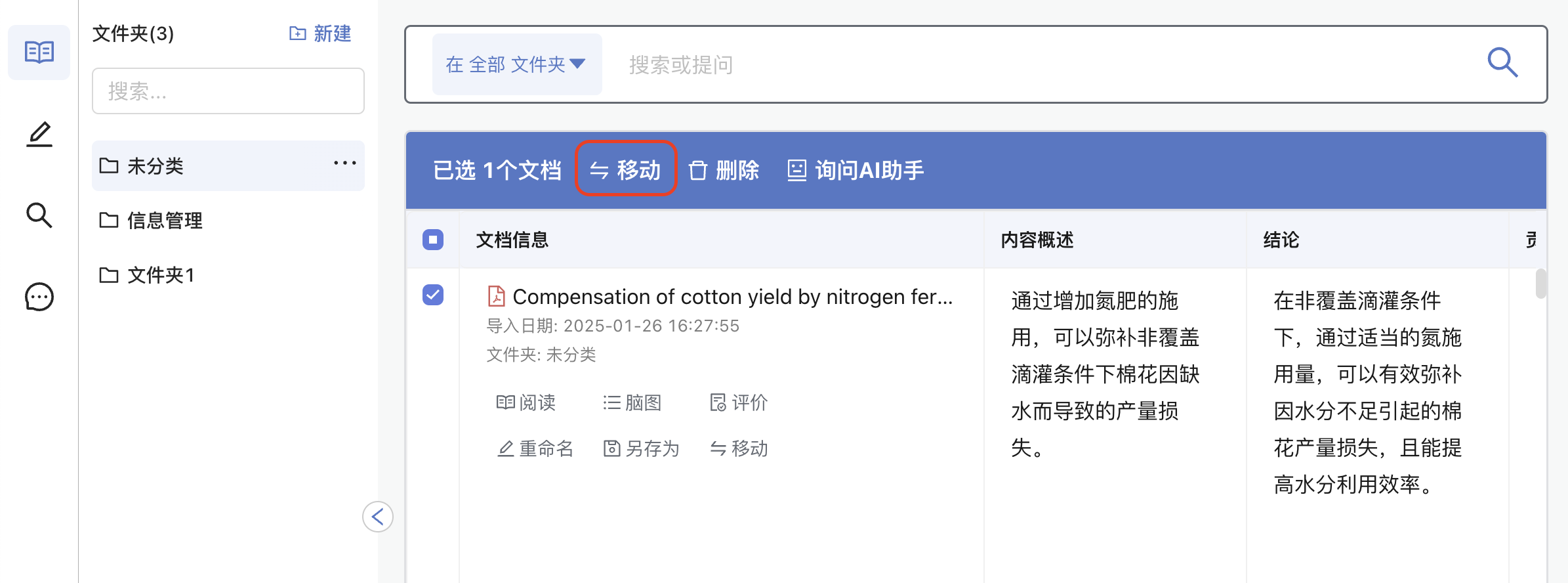1568x583 pixels.
Task: Open the three-dot menu for 未分类 folder
Action: coord(345,163)
